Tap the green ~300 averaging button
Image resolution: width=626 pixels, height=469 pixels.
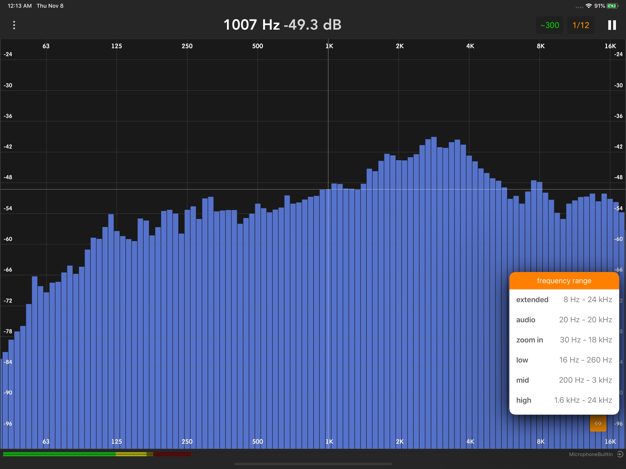[550, 25]
